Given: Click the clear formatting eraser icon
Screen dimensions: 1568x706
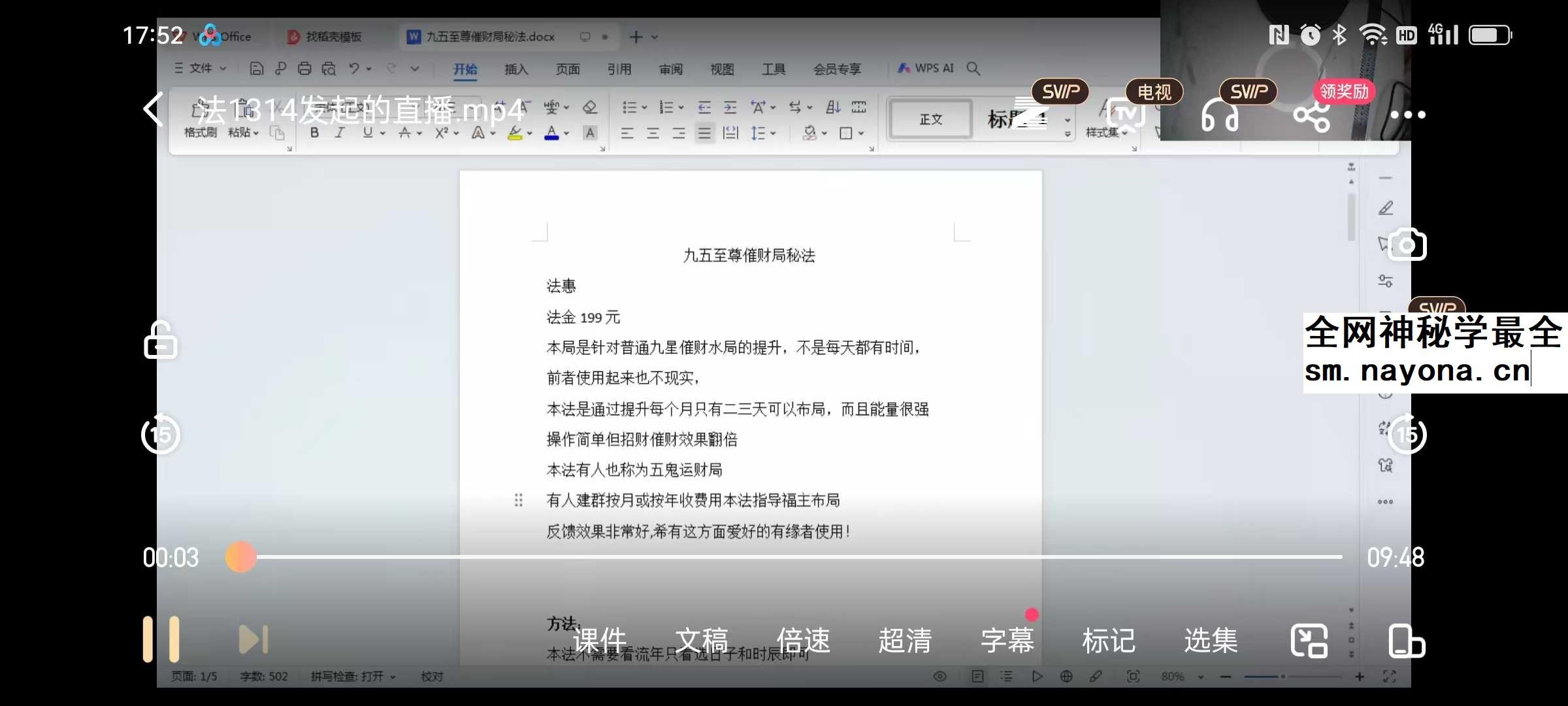Looking at the screenshot, I should pyautogui.click(x=590, y=107).
